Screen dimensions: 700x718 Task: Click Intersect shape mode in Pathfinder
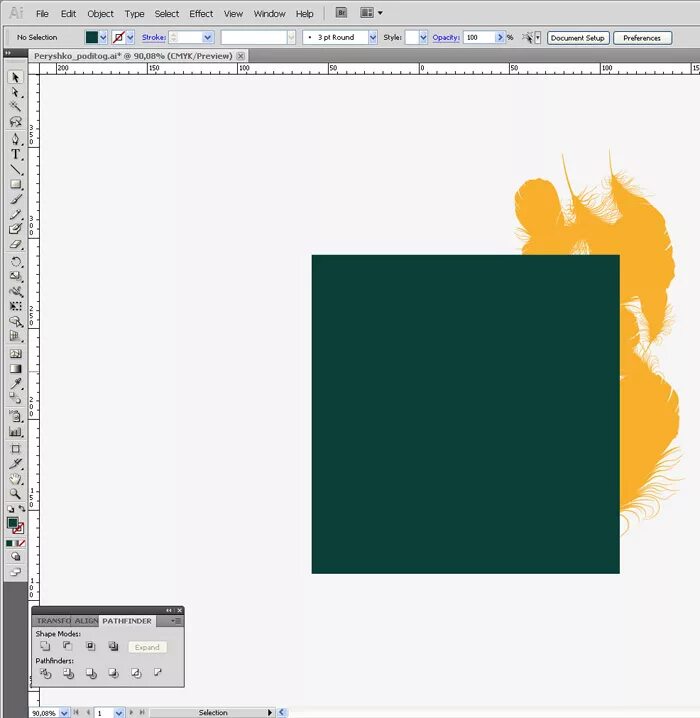click(x=91, y=646)
